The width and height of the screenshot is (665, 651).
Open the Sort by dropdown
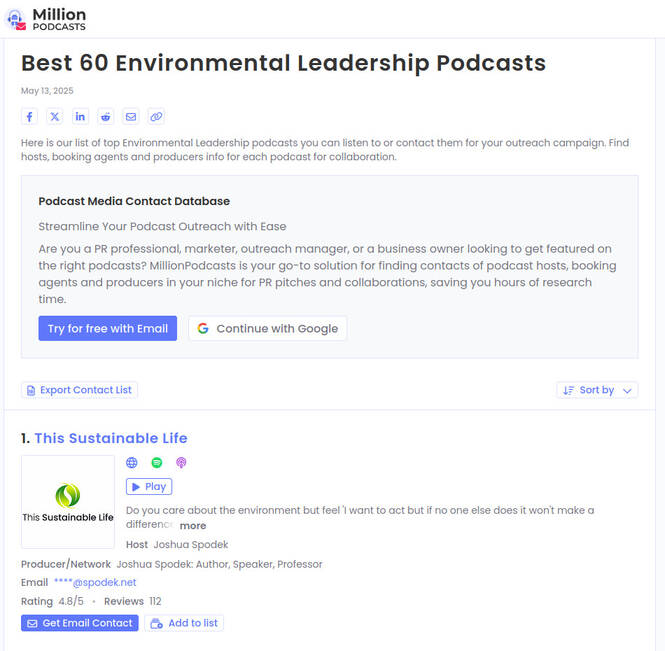[x=597, y=390]
